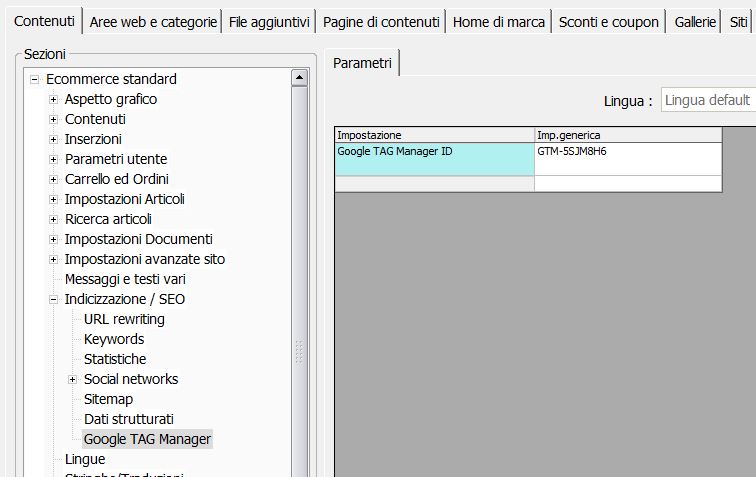This screenshot has width=756, height=477.
Task: Select Lingue tree item
Action: pos(85,460)
